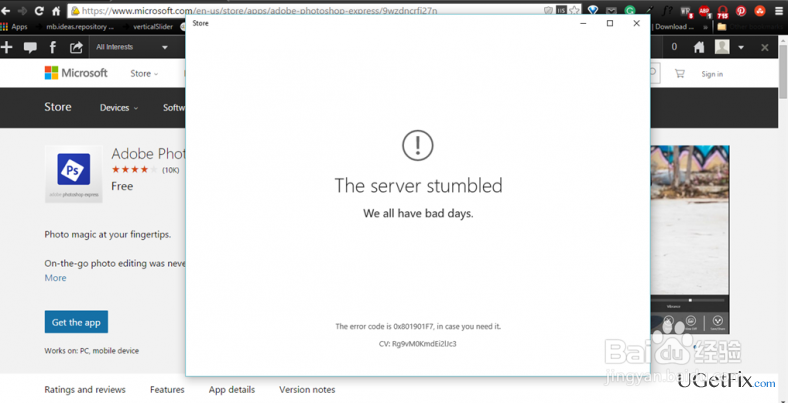Open the Other bookmarks folder
The height and width of the screenshot is (404, 788).
751,27
